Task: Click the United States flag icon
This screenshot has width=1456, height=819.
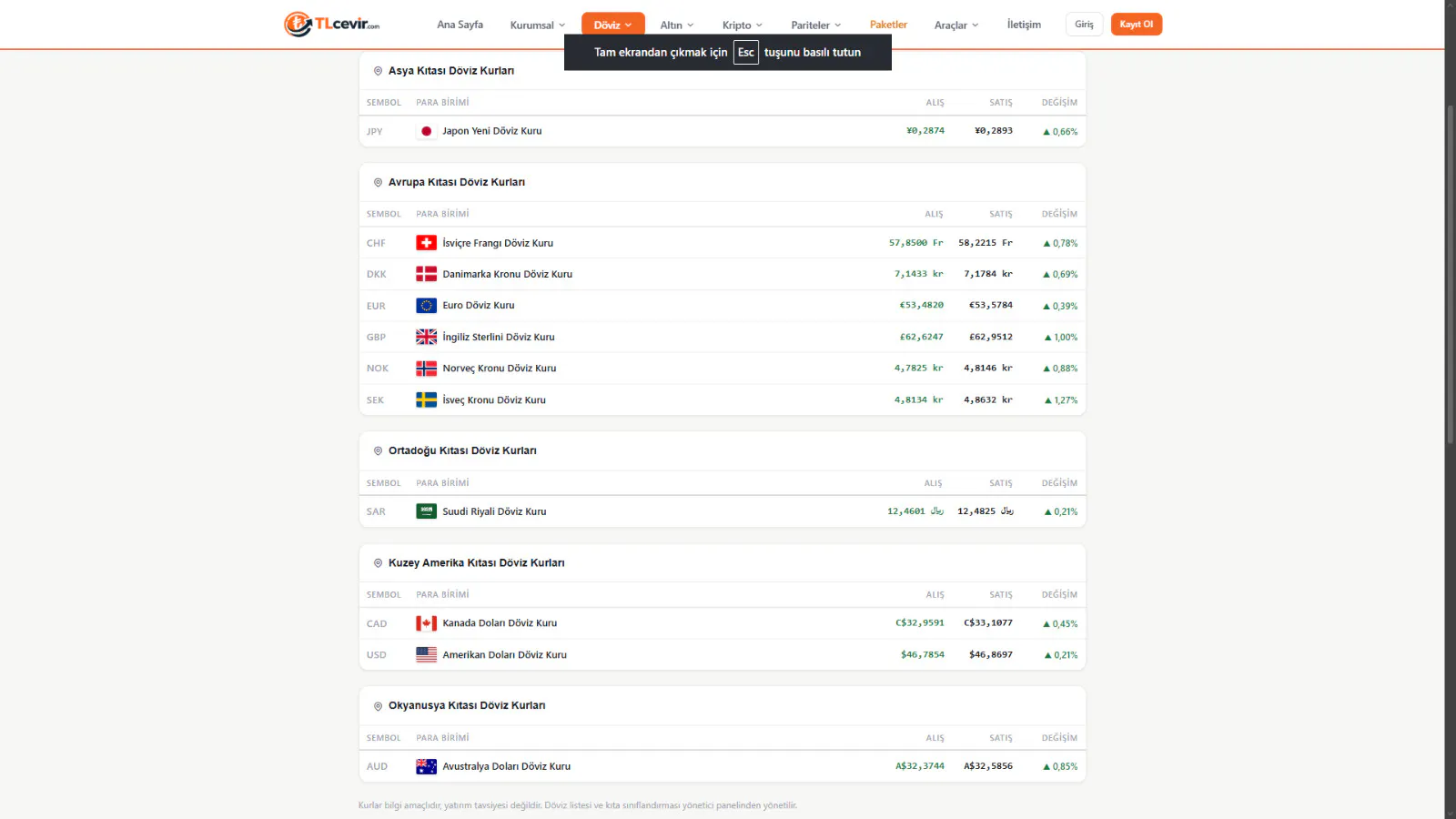Action: (426, 654)
